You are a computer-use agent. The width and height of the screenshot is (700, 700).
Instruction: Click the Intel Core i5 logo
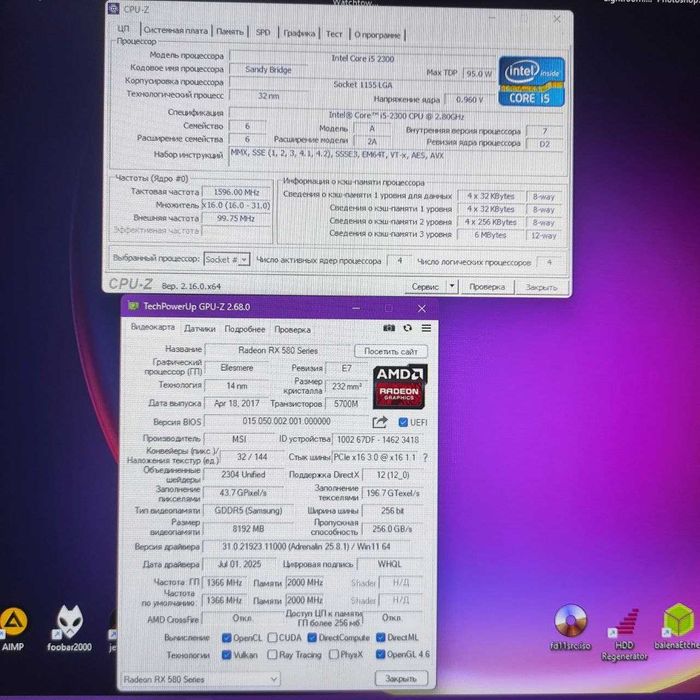click(x=531, y=82)
